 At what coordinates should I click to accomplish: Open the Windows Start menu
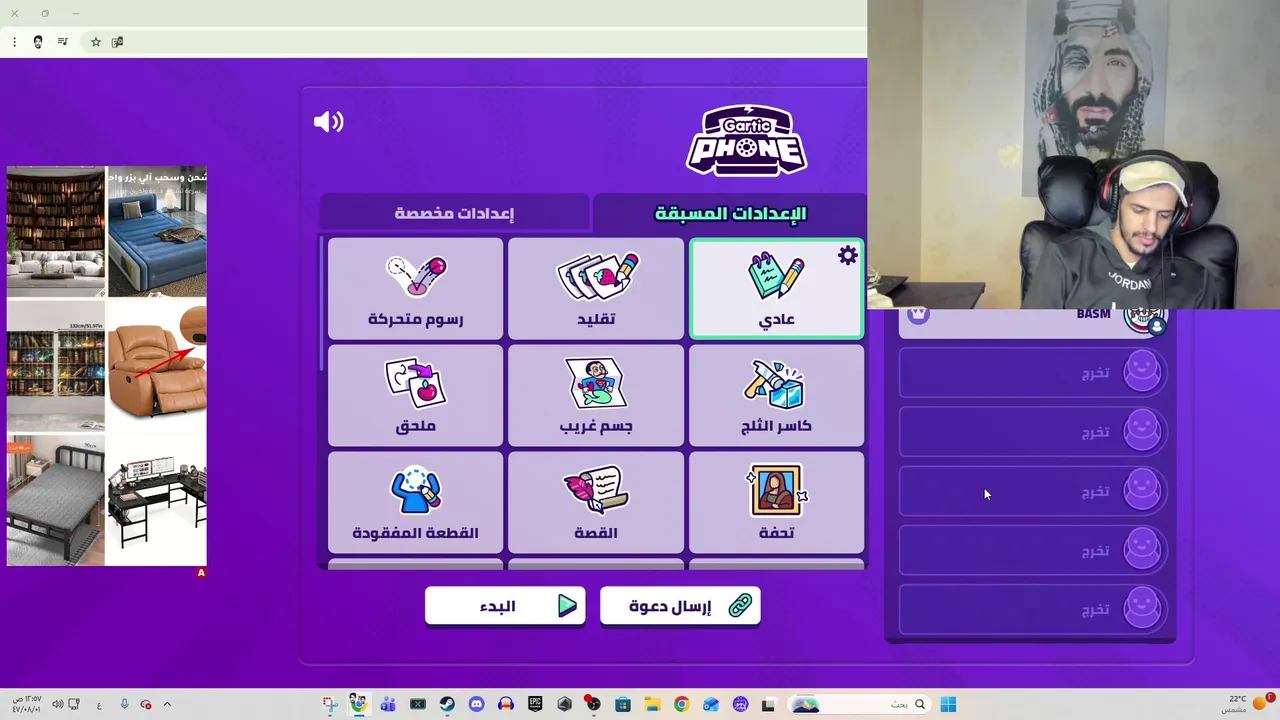[948, 704]
